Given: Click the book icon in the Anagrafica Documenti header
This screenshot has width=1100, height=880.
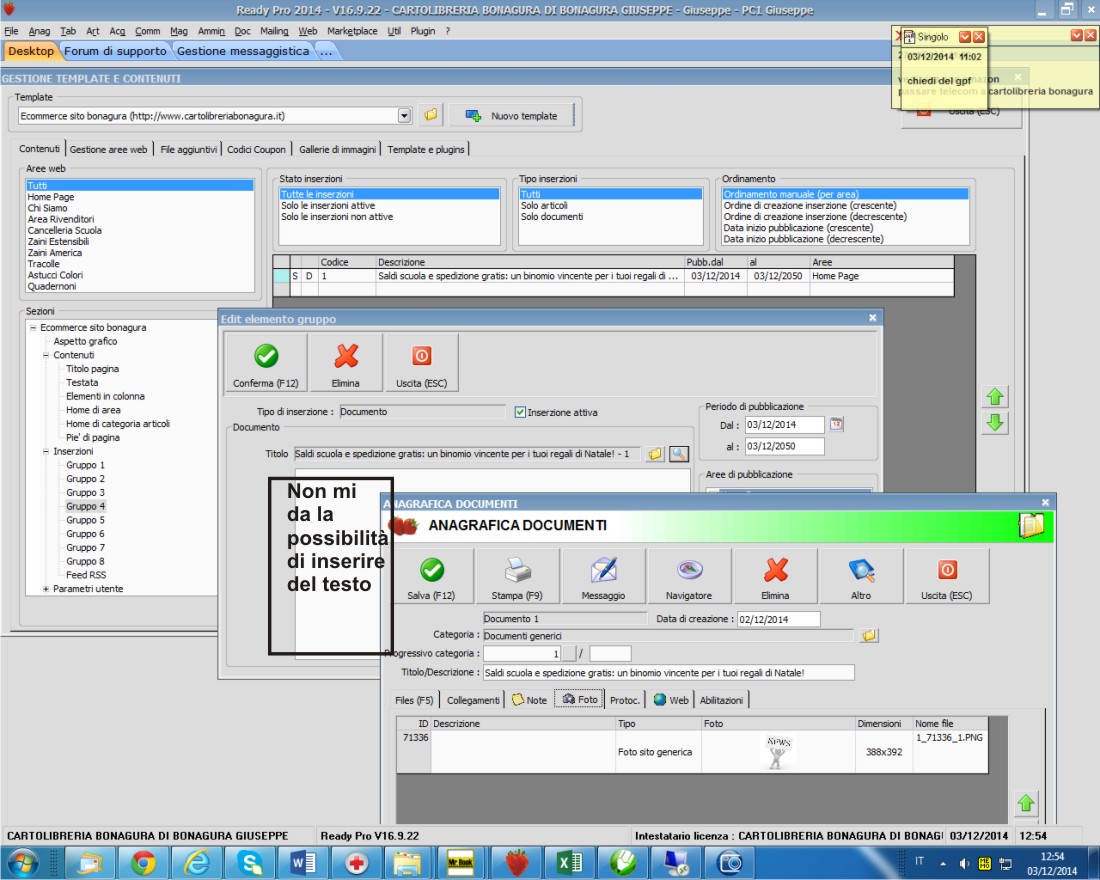Looking at the screenshot, I should tap(1031, 525).
